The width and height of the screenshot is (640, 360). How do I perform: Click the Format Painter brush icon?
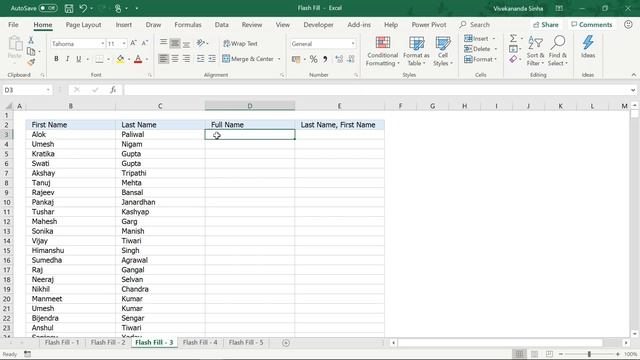point(31,62)
